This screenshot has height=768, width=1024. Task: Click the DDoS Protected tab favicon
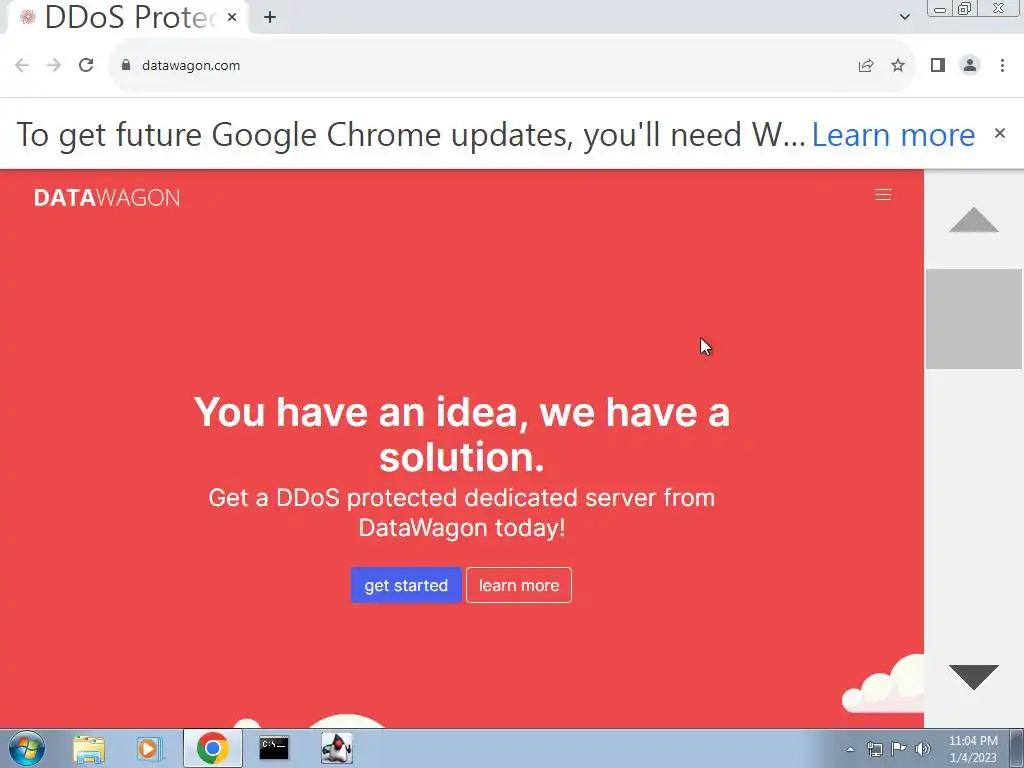tap(27, 18)
